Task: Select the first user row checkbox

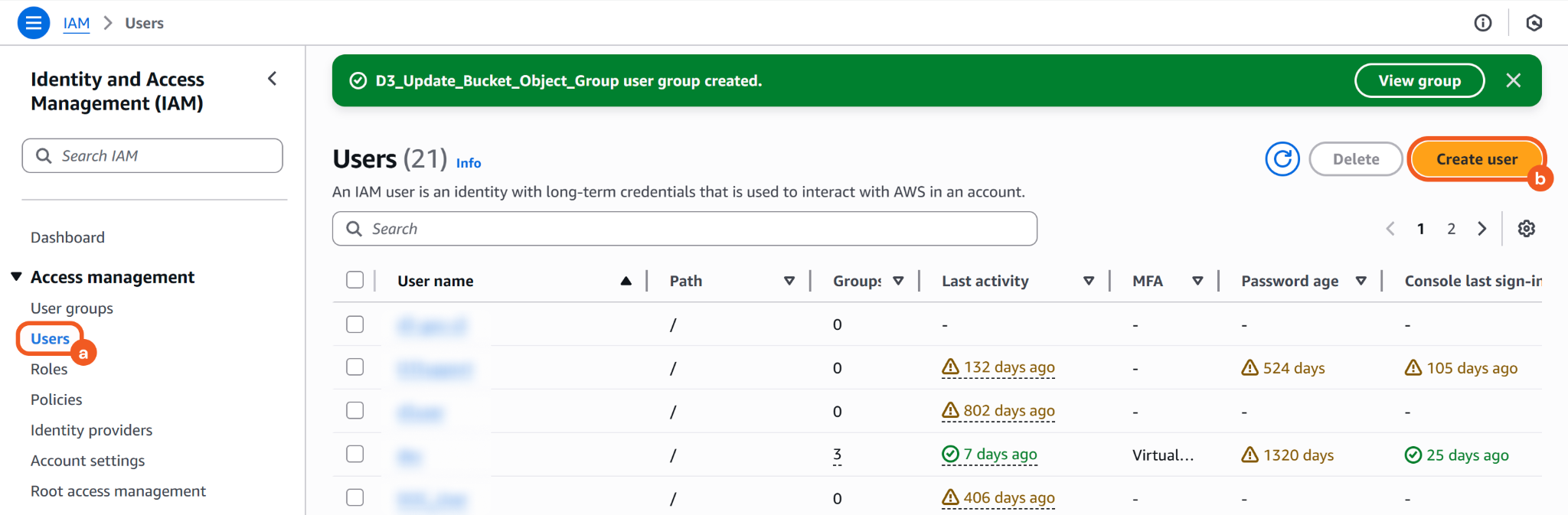Action: click(x=354, y=324)
